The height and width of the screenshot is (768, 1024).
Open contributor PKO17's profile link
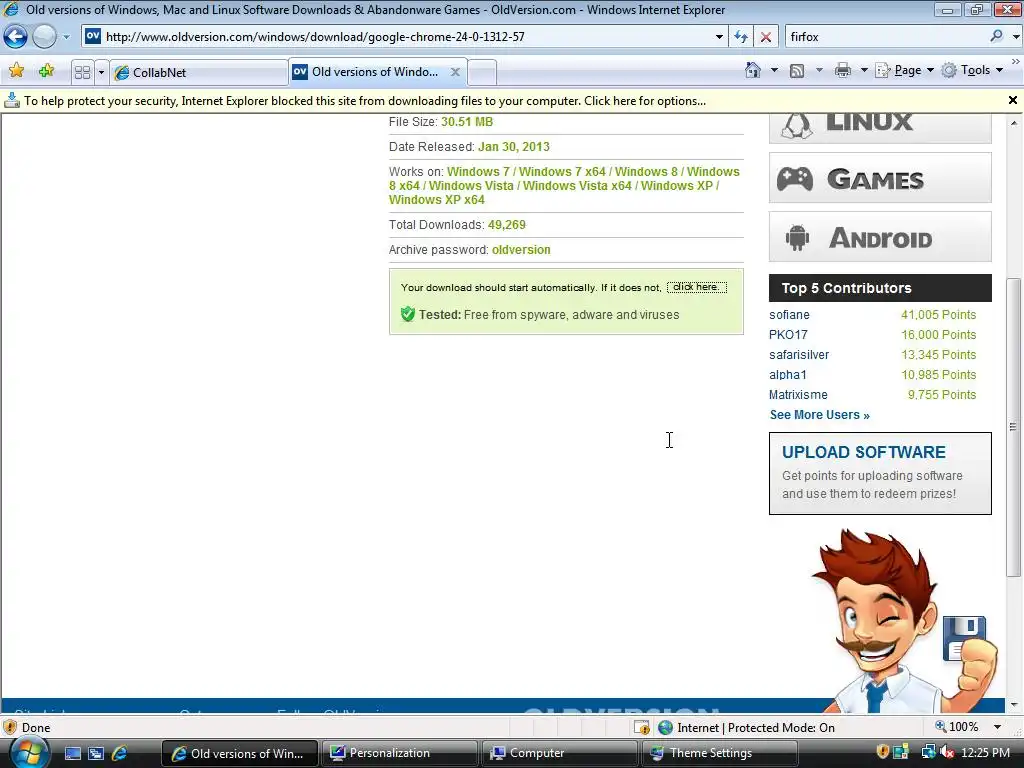point(788,334)
